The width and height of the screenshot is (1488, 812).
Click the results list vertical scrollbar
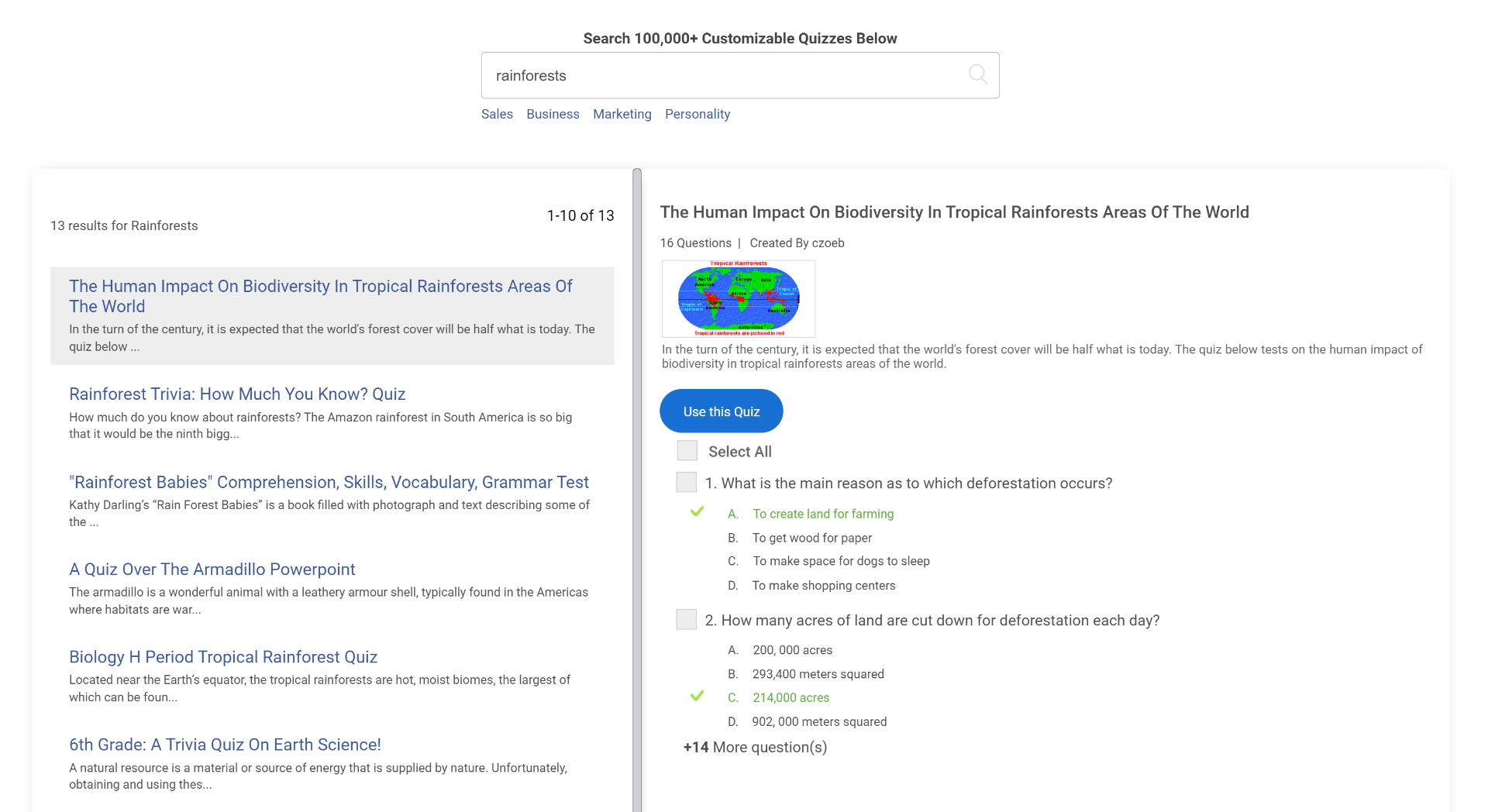click(637, 488)
